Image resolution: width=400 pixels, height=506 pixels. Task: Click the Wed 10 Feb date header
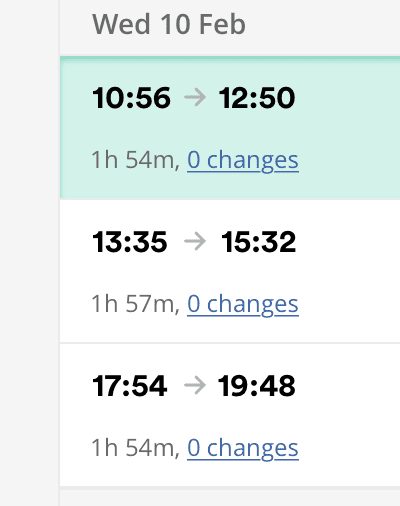pyautogui.click(x=169, y=24)
